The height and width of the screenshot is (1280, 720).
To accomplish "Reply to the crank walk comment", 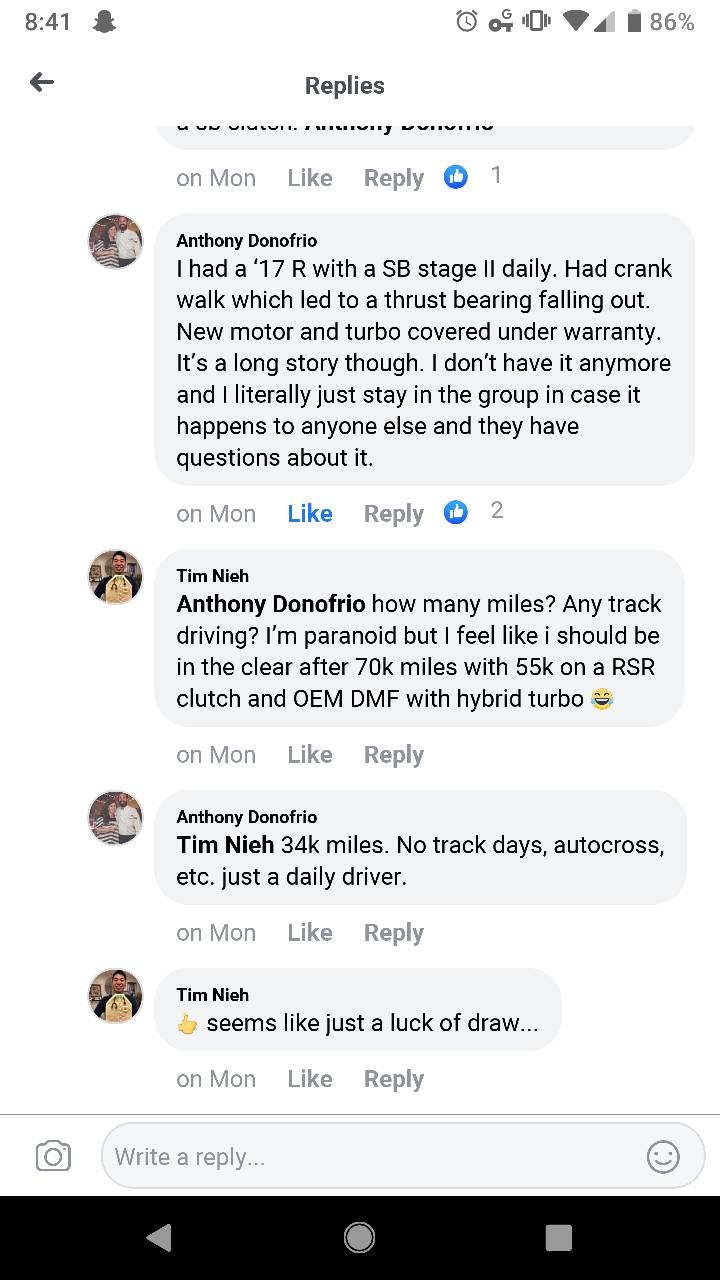I will click(393, 513).
